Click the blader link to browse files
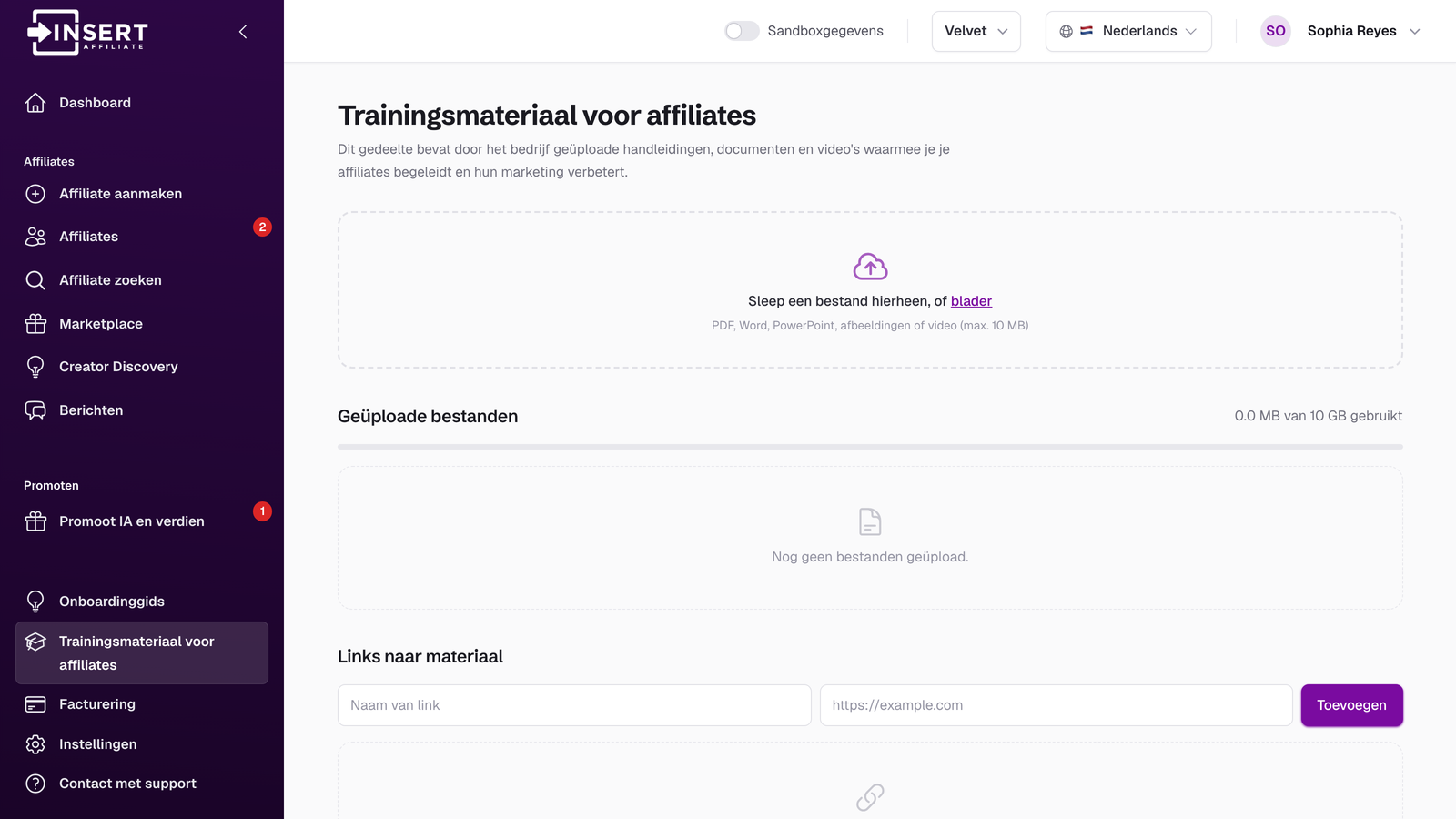 coord(971,301)
